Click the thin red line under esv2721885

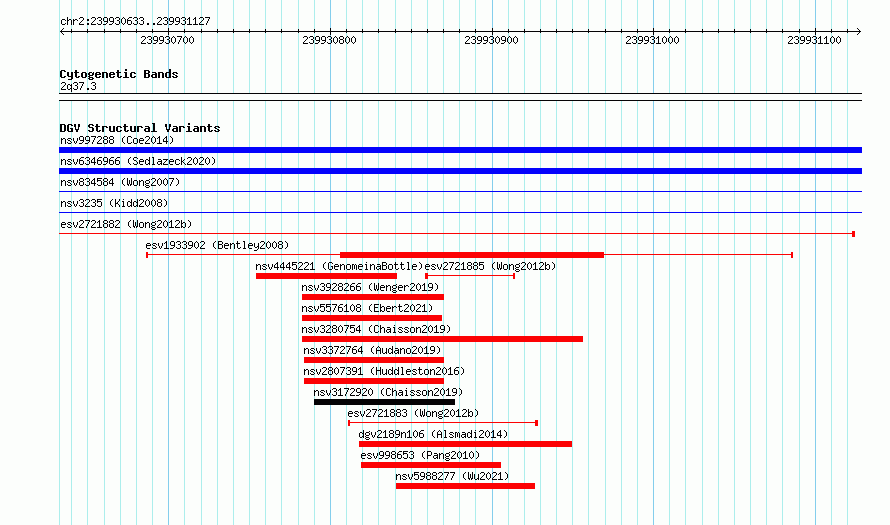[x=470, y=276]
